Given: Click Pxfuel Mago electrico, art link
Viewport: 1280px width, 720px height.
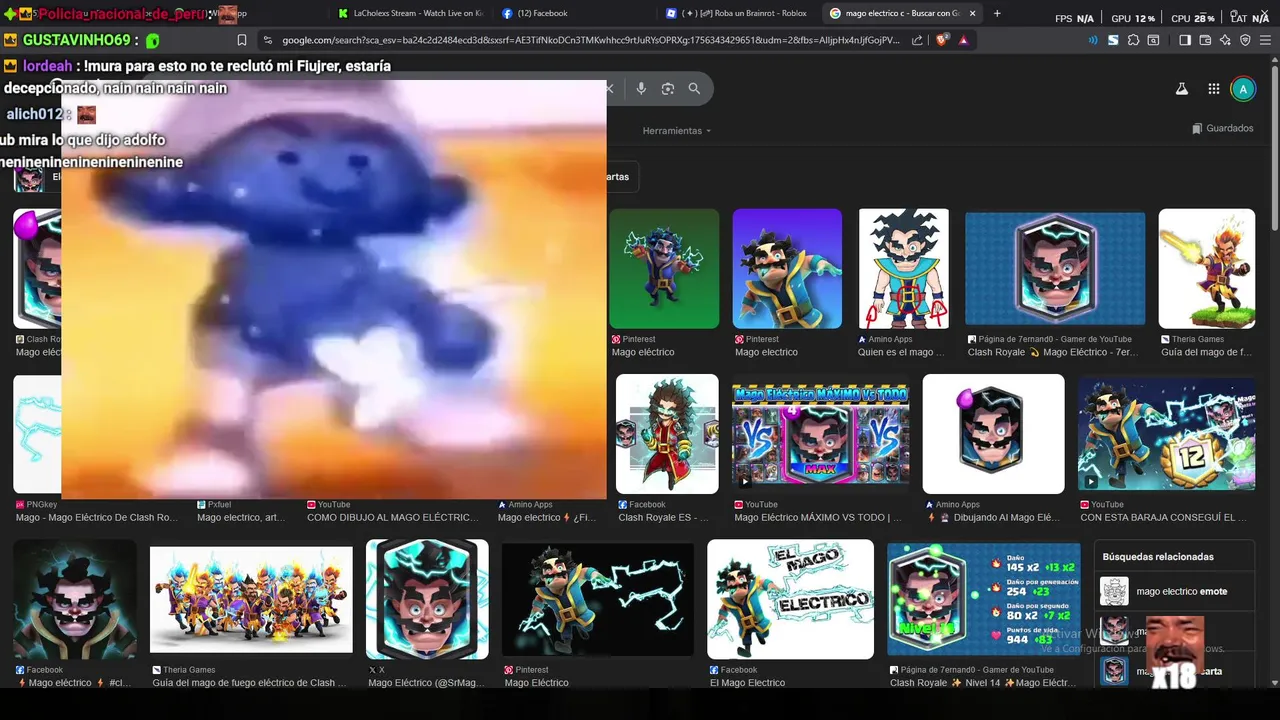Looking at the screenshot, I should [x=240, y=518].
